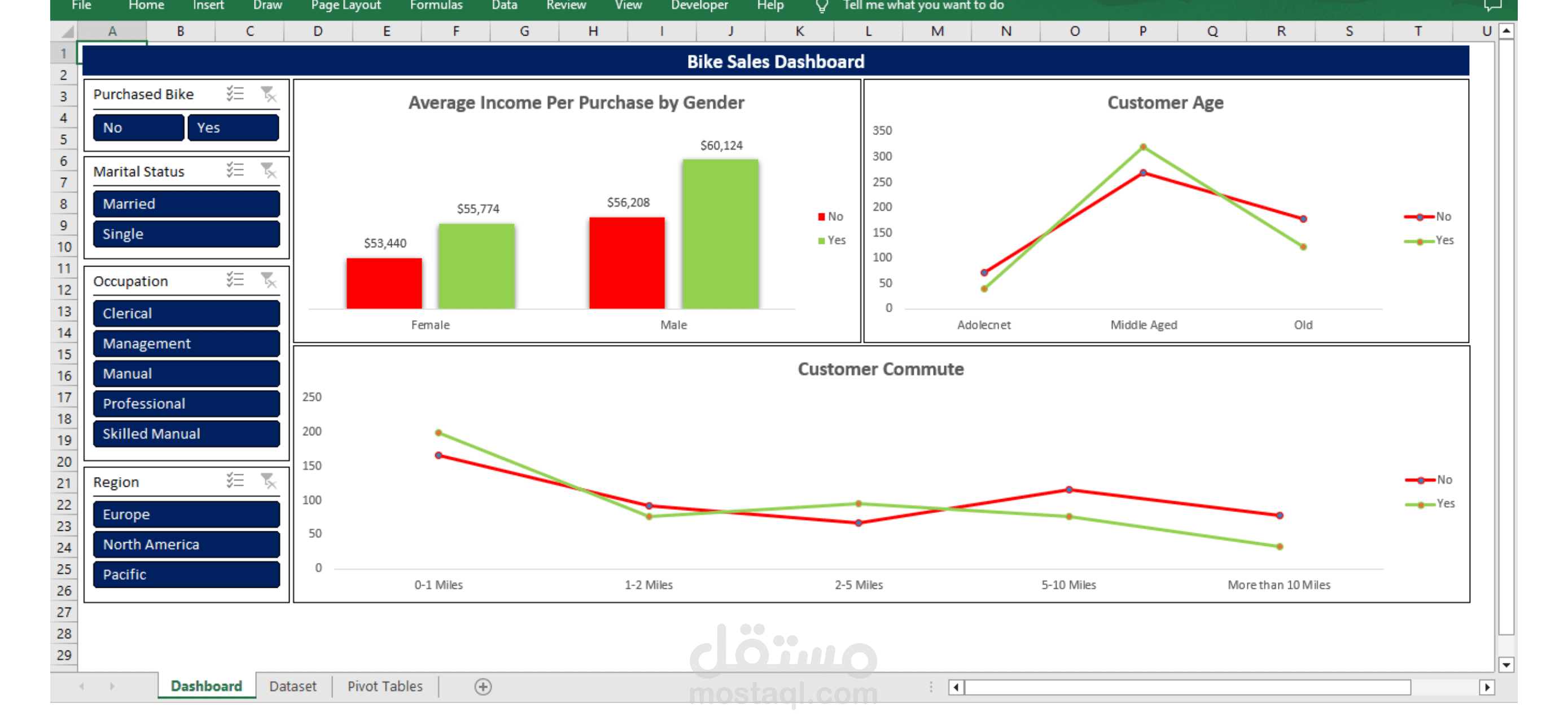Open the Help ribbon tab
The width and height of the screenshot is (1568, 725).
[770, 6]
